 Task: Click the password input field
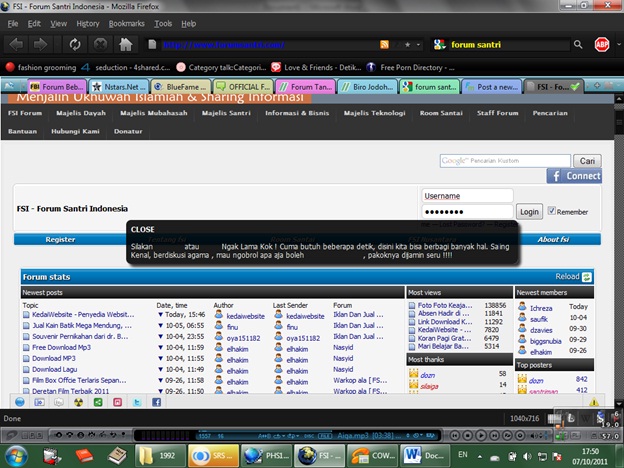tap(467, 212)
